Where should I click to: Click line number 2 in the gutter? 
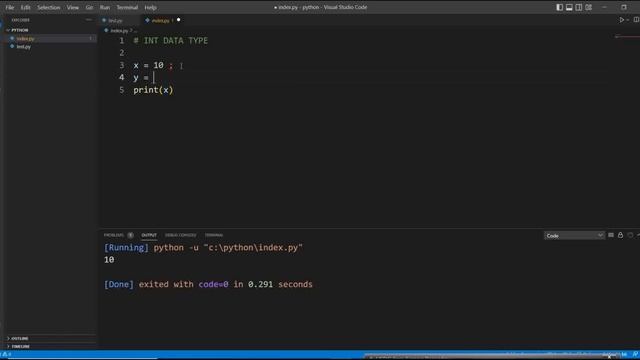[x=122, y=53]
